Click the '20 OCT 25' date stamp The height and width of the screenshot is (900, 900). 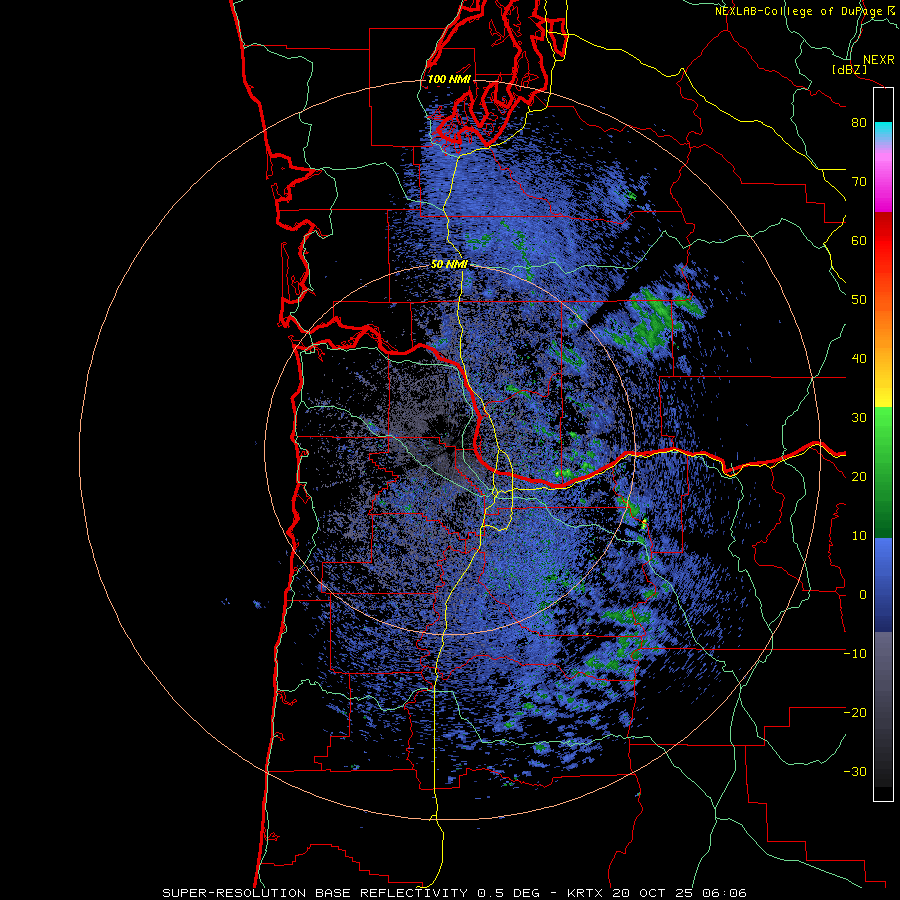click(x=653, y=893)
